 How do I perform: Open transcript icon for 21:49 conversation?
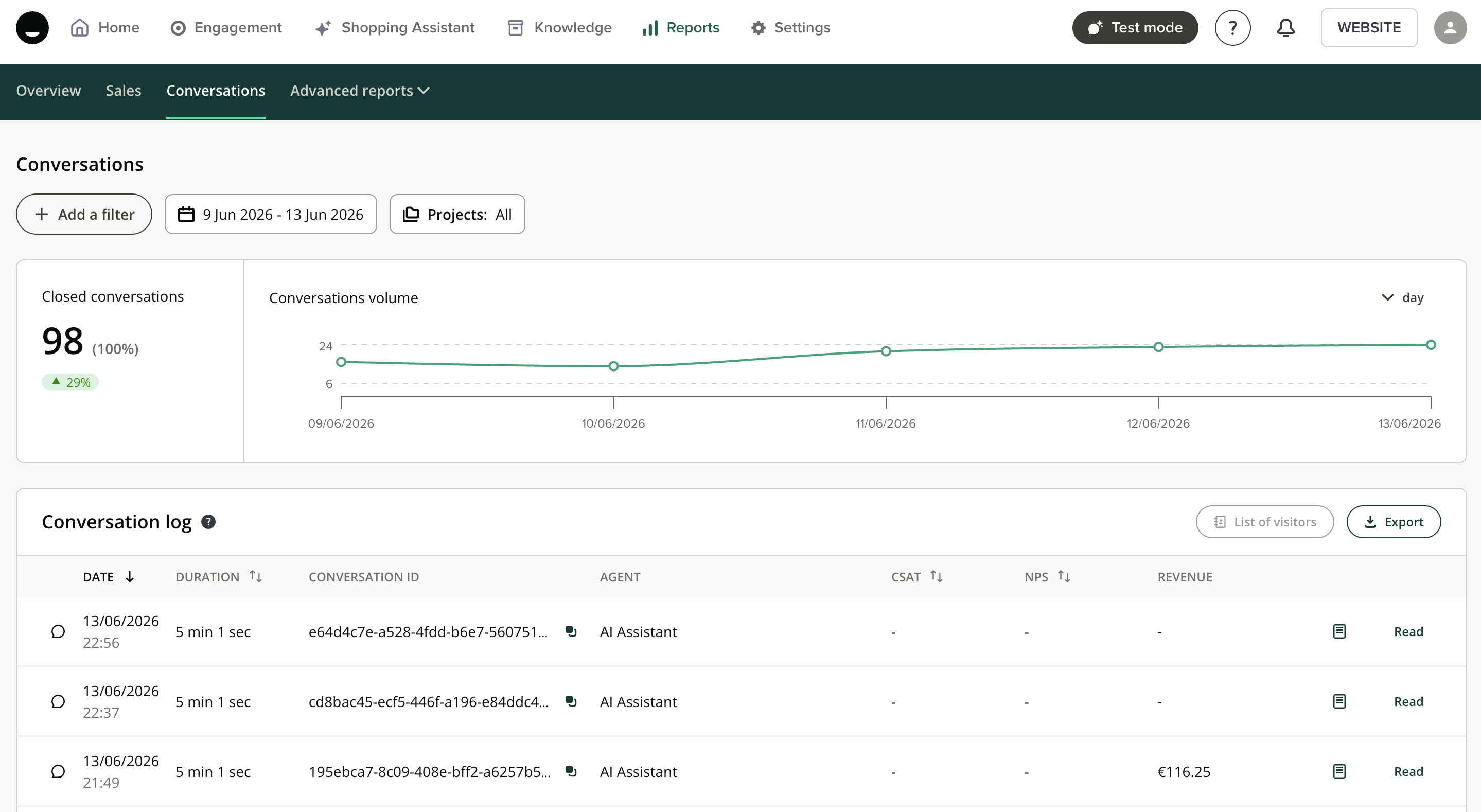click(1339, 771)
